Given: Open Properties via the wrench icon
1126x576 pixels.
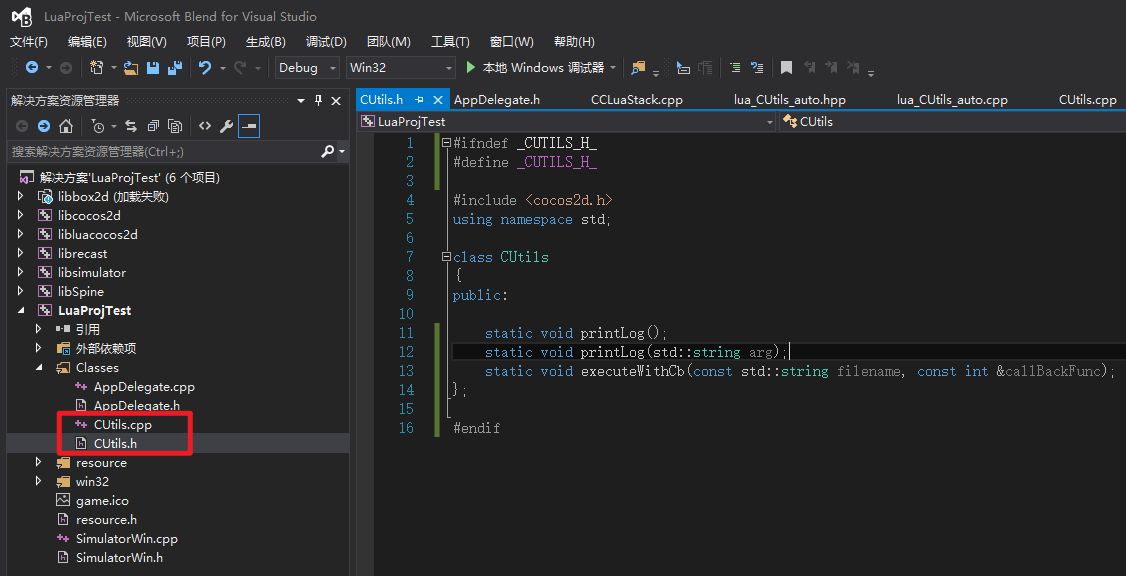Looking at the screenshot, I should (227, 126).
